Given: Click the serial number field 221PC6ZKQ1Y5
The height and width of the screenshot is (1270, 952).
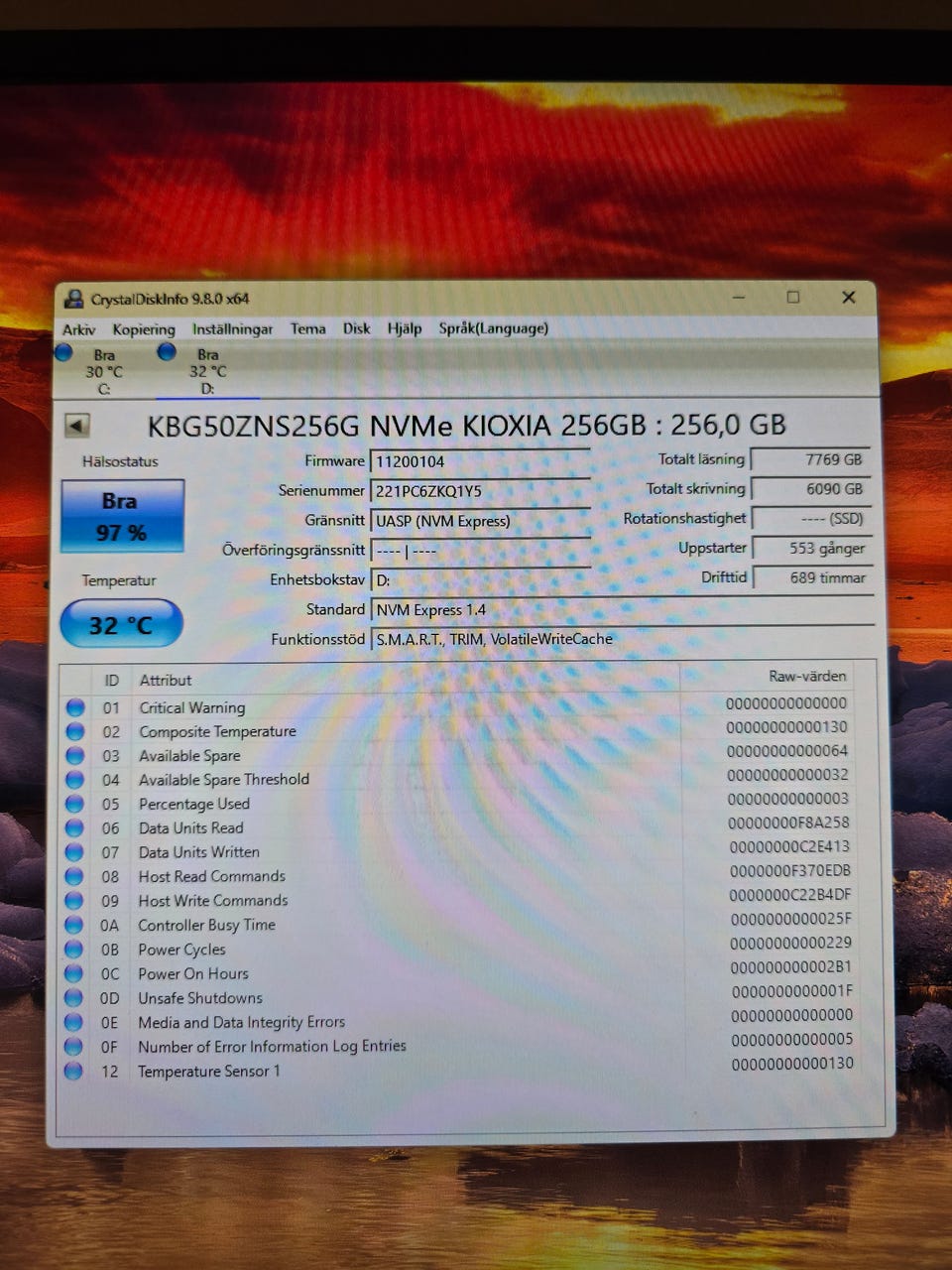Looking at the screenshot, I should (x=480, y=491).
